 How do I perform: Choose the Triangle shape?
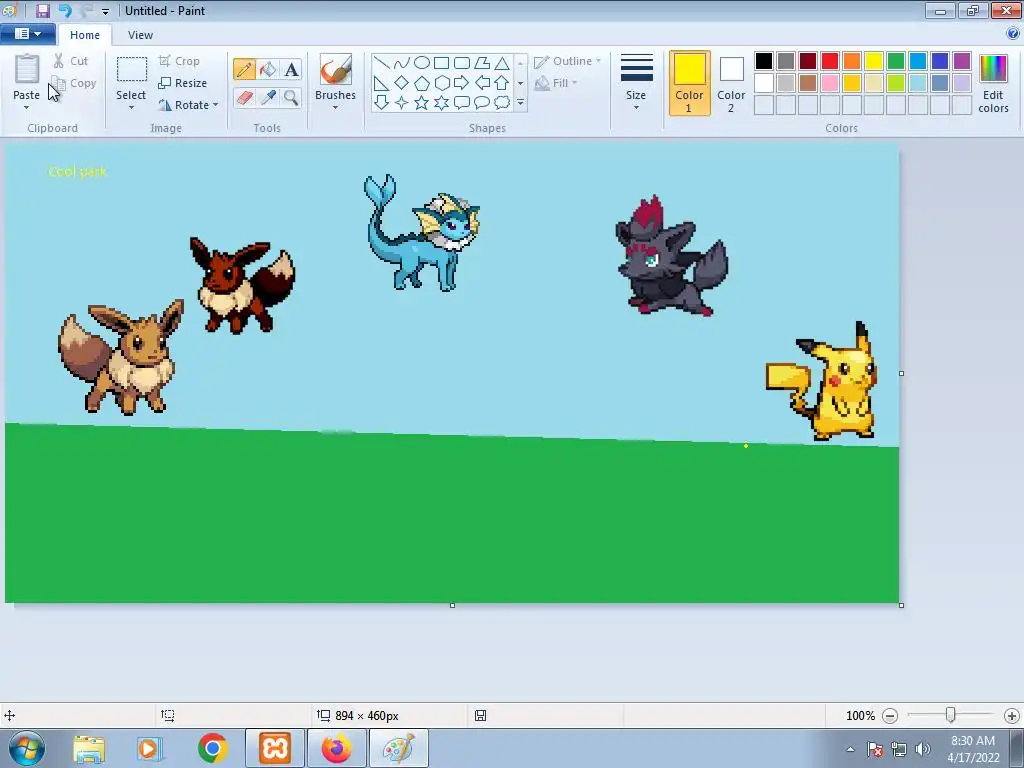(x=502, y=63)
